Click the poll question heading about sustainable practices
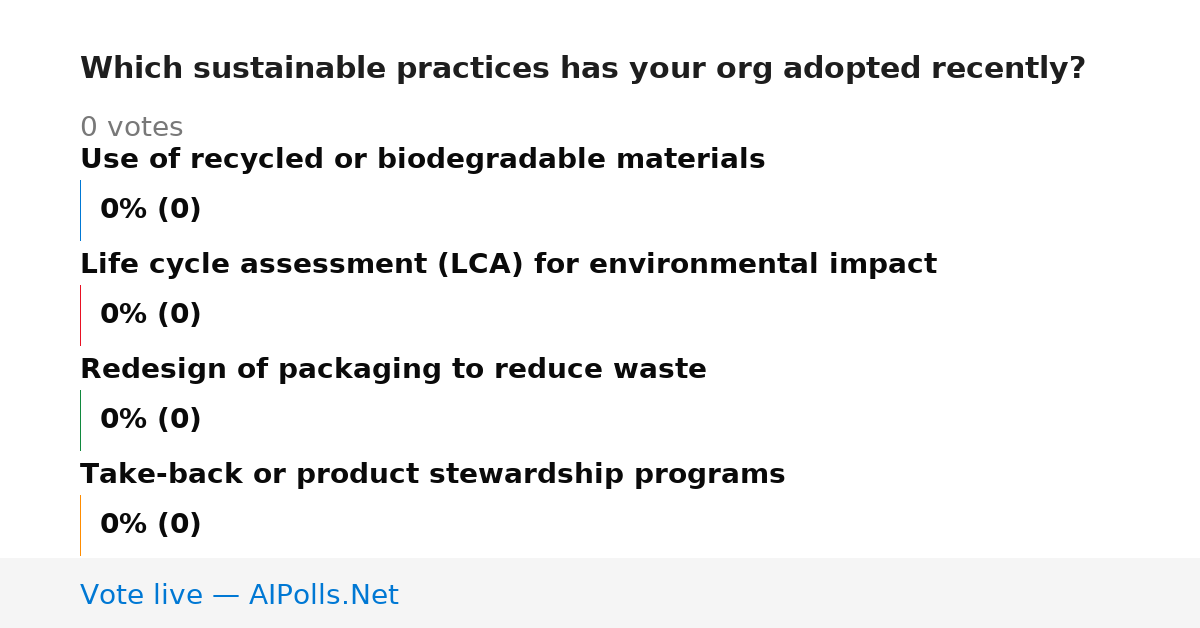Image resolution: width=1200 pixels, height=628 pixels. pos(582,69)
